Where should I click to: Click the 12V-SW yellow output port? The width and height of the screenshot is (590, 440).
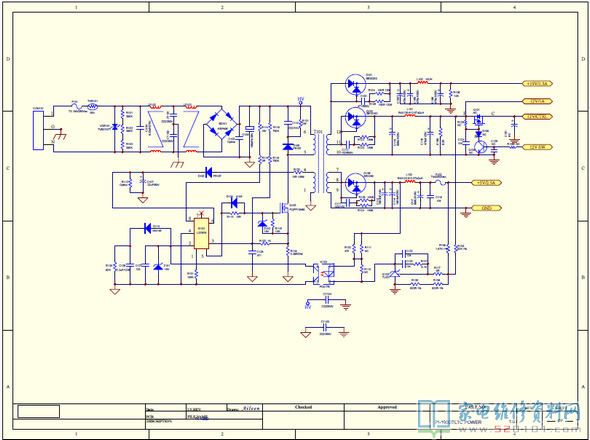pyautogui.click(x=538, y=147)
